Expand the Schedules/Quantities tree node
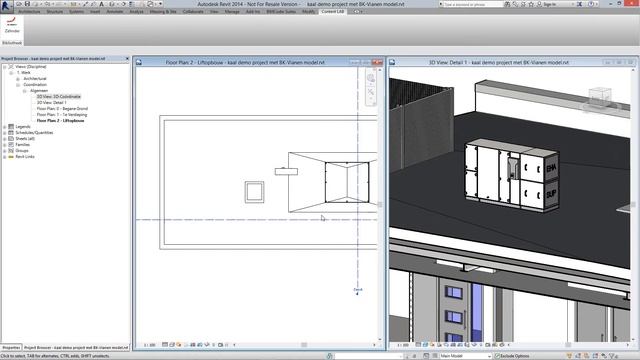 pos(5,133)
